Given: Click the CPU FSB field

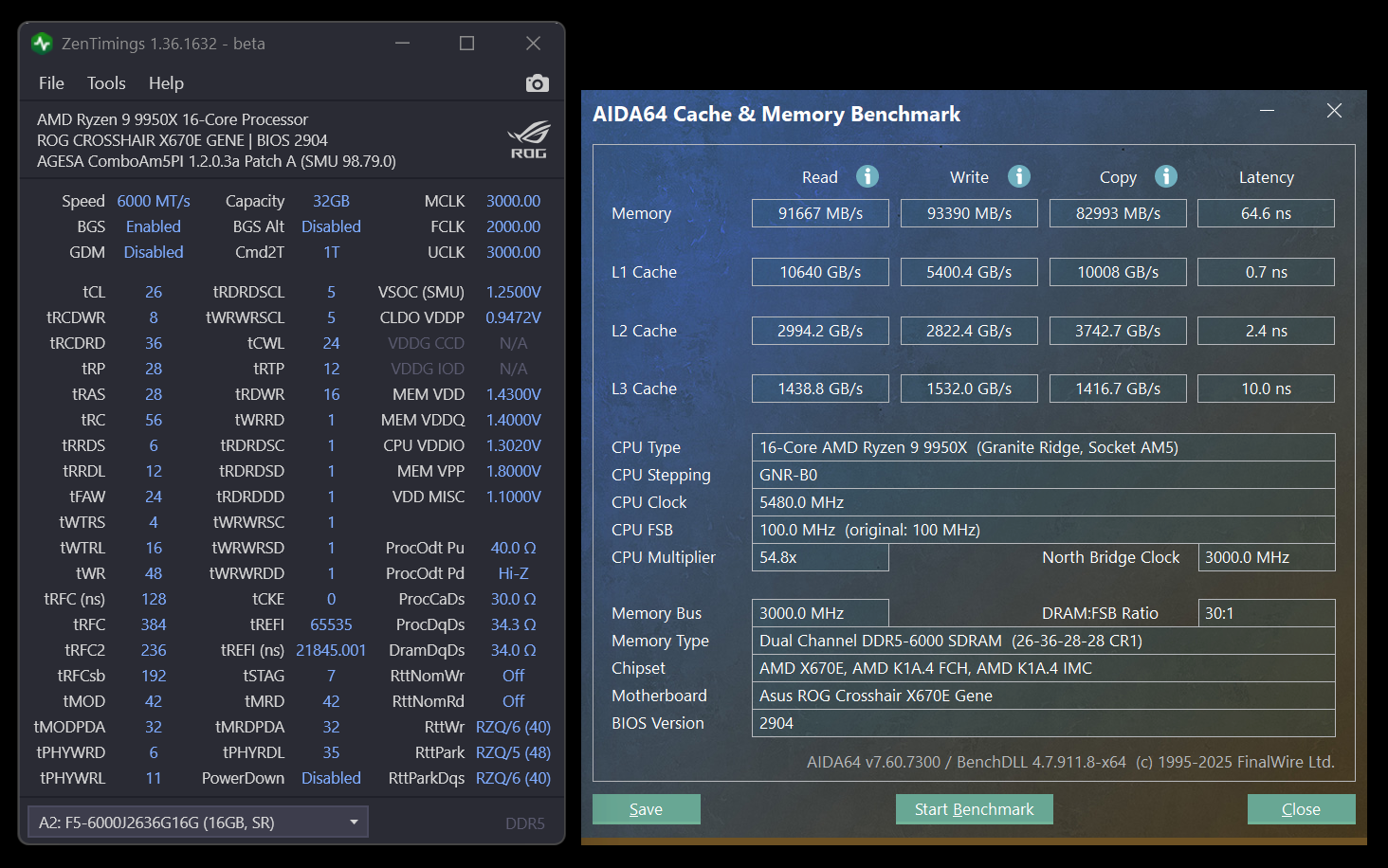Looking at the screenshot, I should pyautogui.click(x=1043, y=530).
